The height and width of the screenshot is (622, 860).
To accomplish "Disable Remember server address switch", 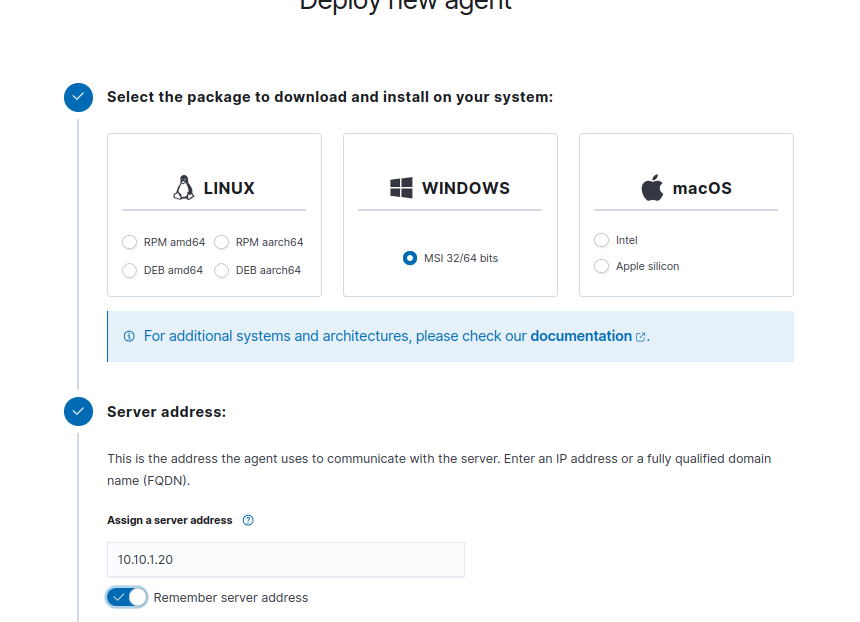I will coord(127,597).
